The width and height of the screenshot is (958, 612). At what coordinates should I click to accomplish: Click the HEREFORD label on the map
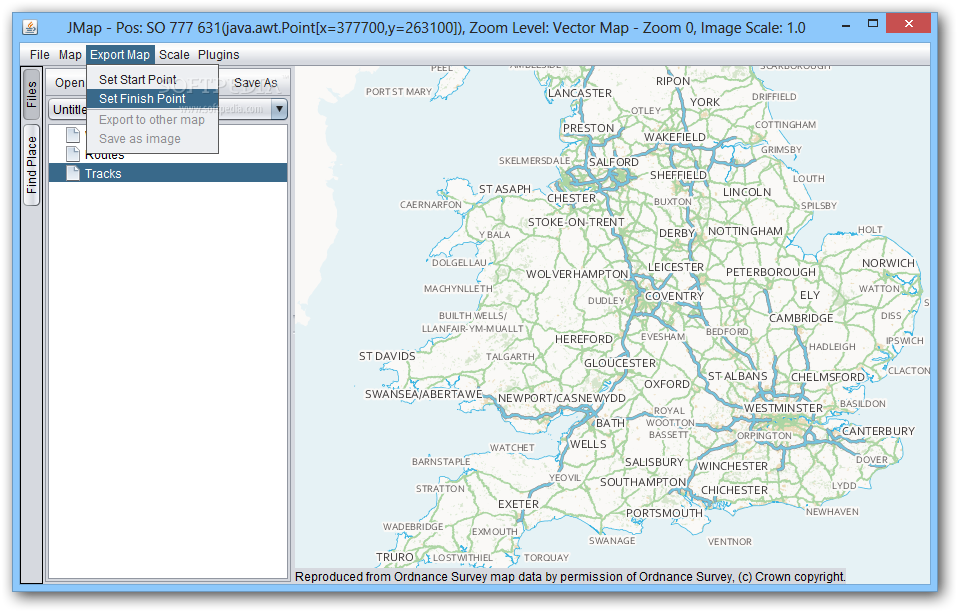pyautogui.click(x=583, y=339)
